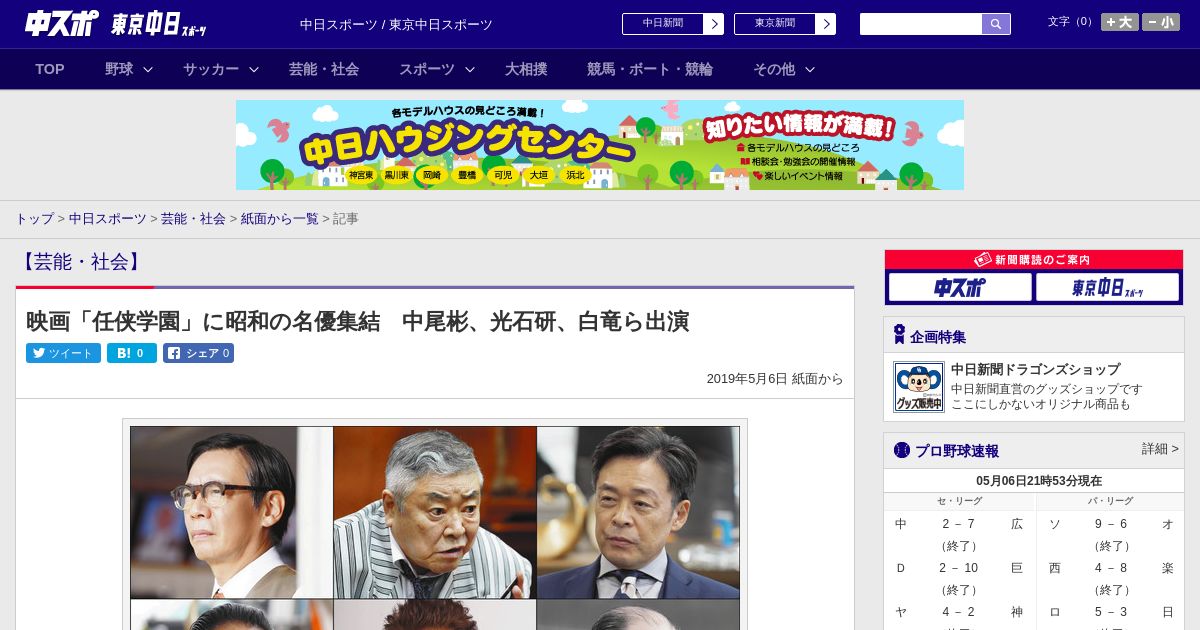Click the 企画特集 ribbon icon
The width and height of the screenshot is (1200, 630).
pos(899,335)
